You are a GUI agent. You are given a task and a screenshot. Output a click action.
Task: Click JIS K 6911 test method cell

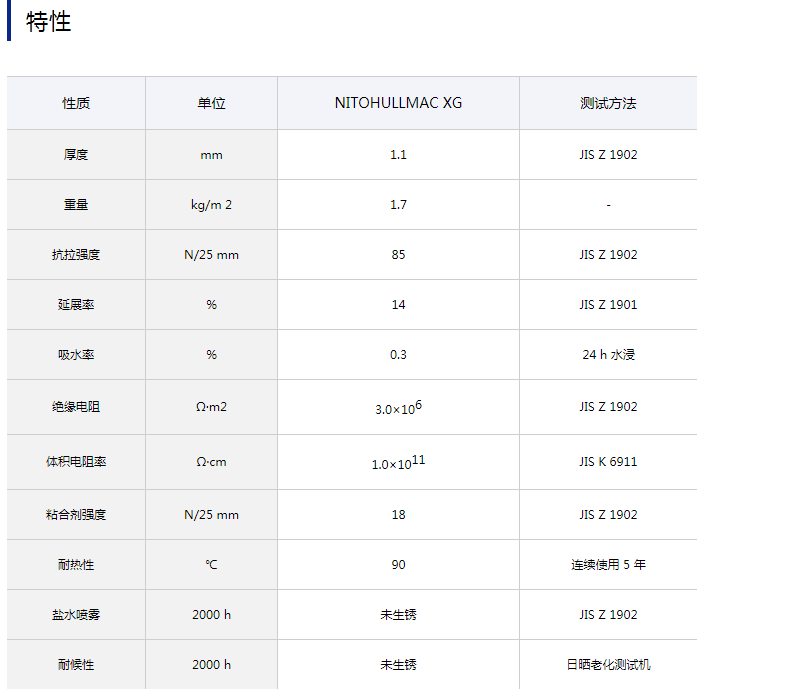coord(608,462)
